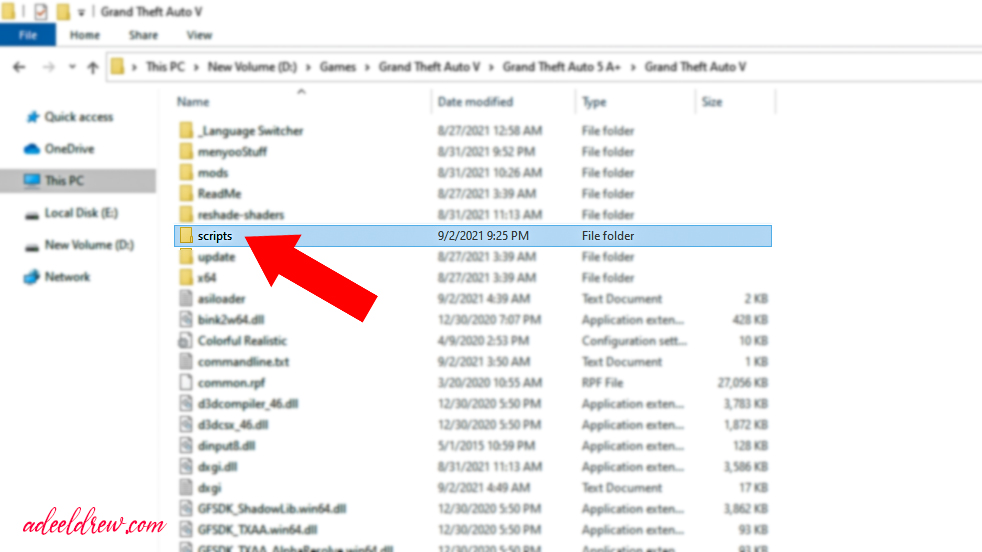Open OneDrive in navigation pane

70,148
